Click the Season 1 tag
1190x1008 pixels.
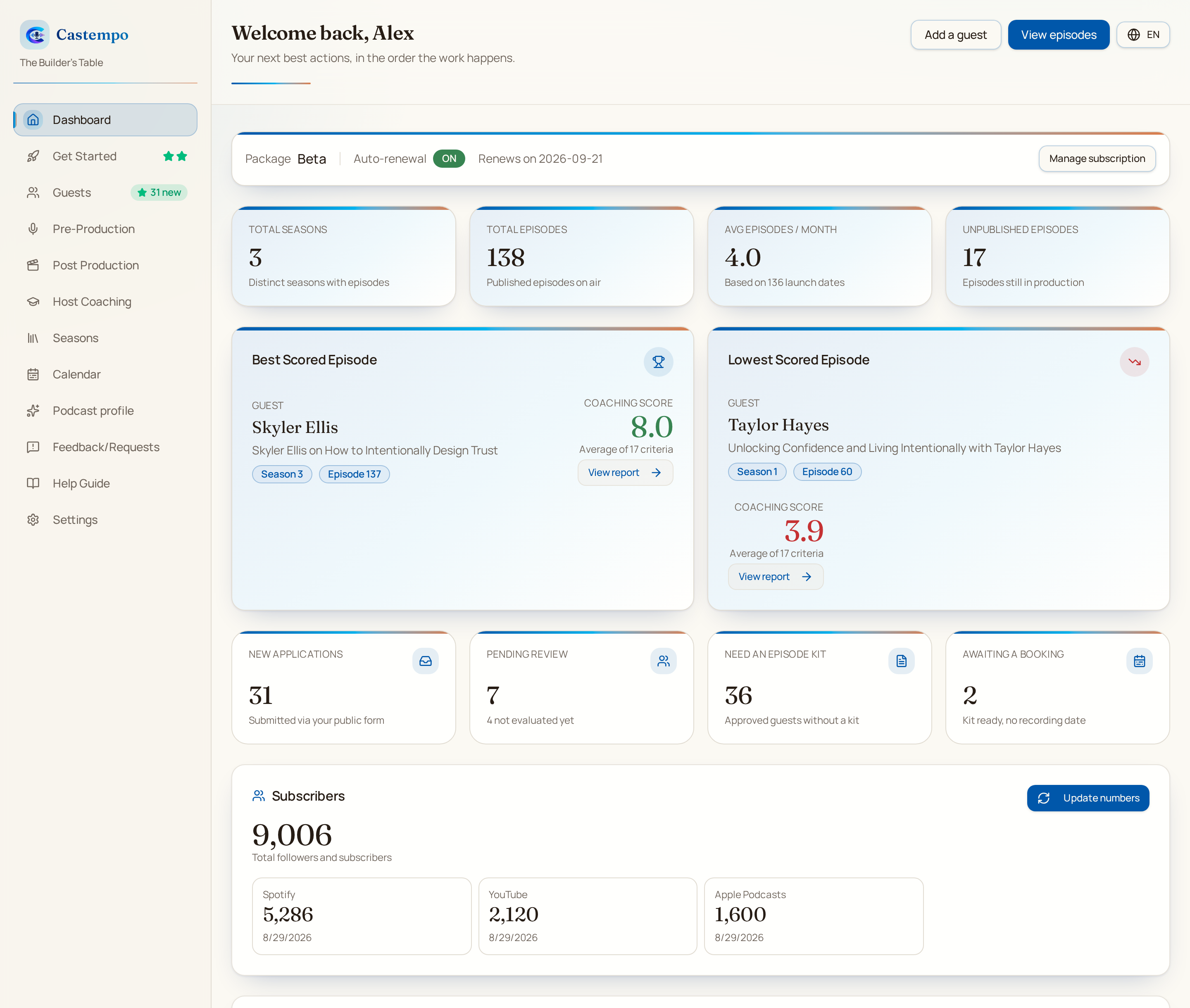(757, 472)
